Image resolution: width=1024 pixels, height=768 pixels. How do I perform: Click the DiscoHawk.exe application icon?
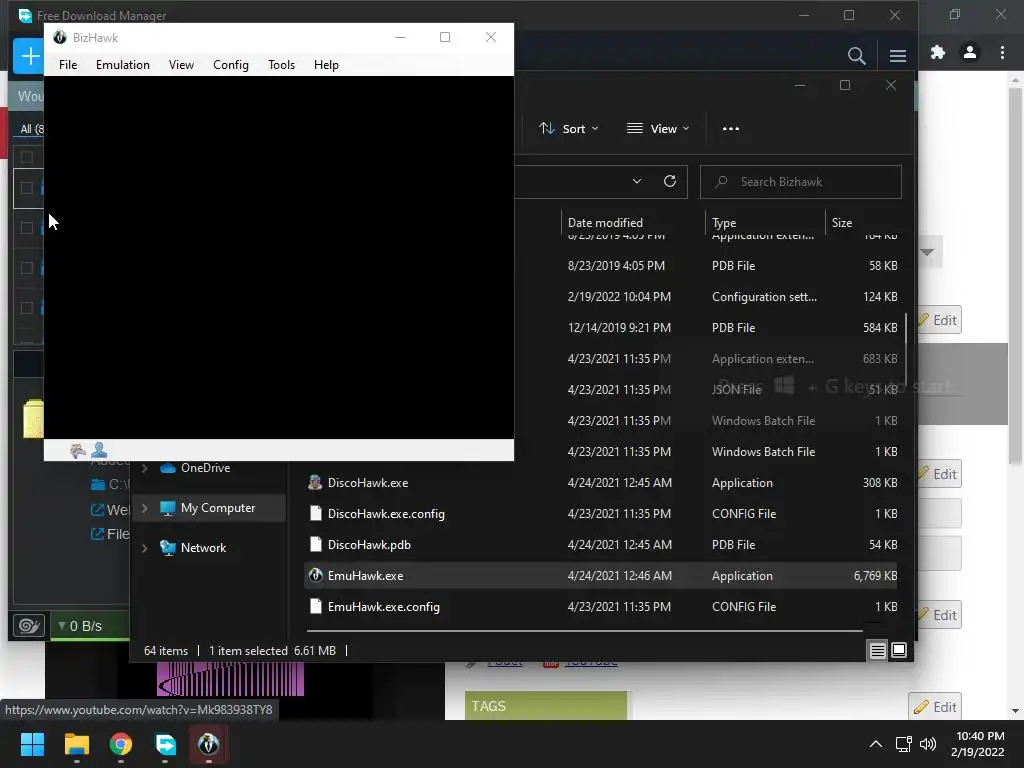pos(315,483)
